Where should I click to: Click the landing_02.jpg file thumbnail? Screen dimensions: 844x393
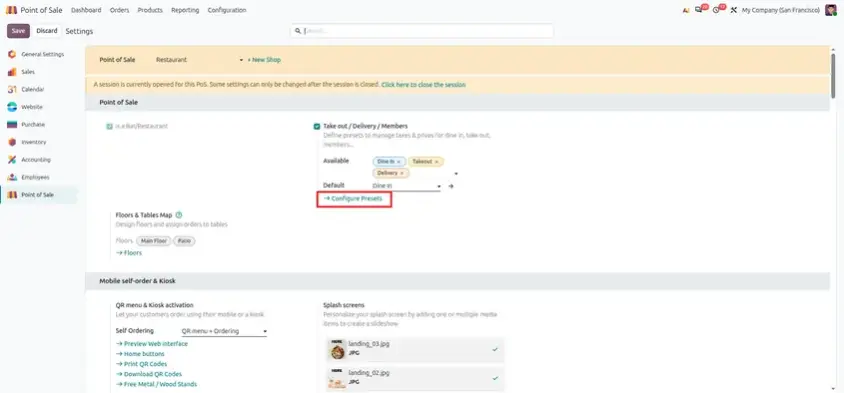click(337, 378)
